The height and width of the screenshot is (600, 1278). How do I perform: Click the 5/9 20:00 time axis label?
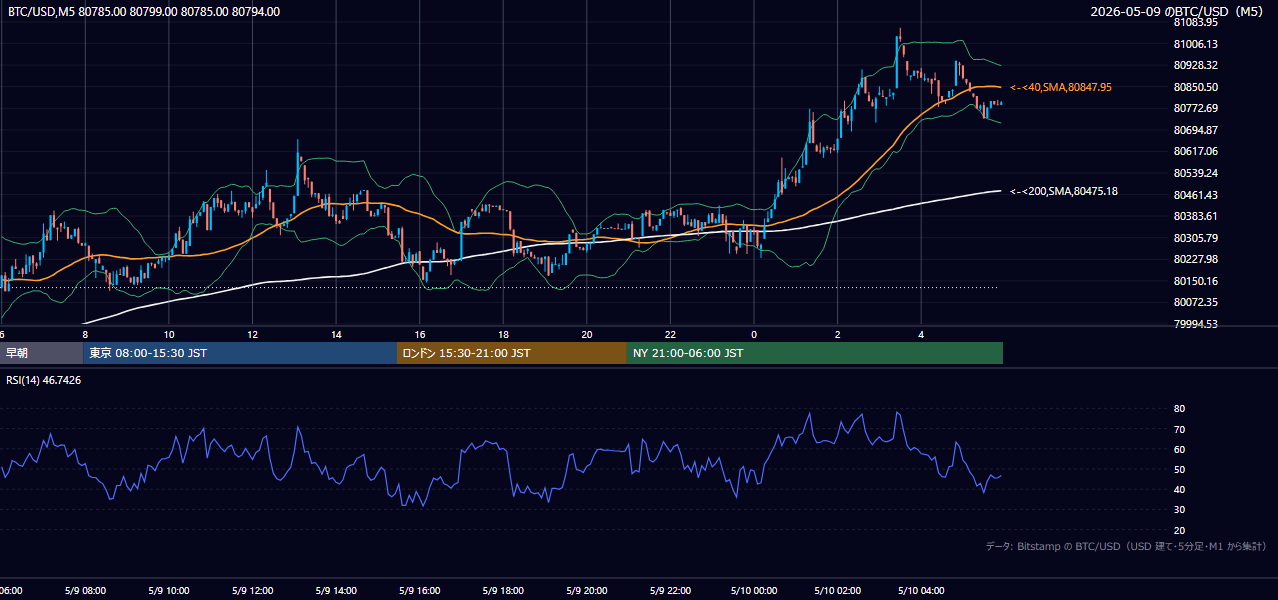(x=586, y=591)
